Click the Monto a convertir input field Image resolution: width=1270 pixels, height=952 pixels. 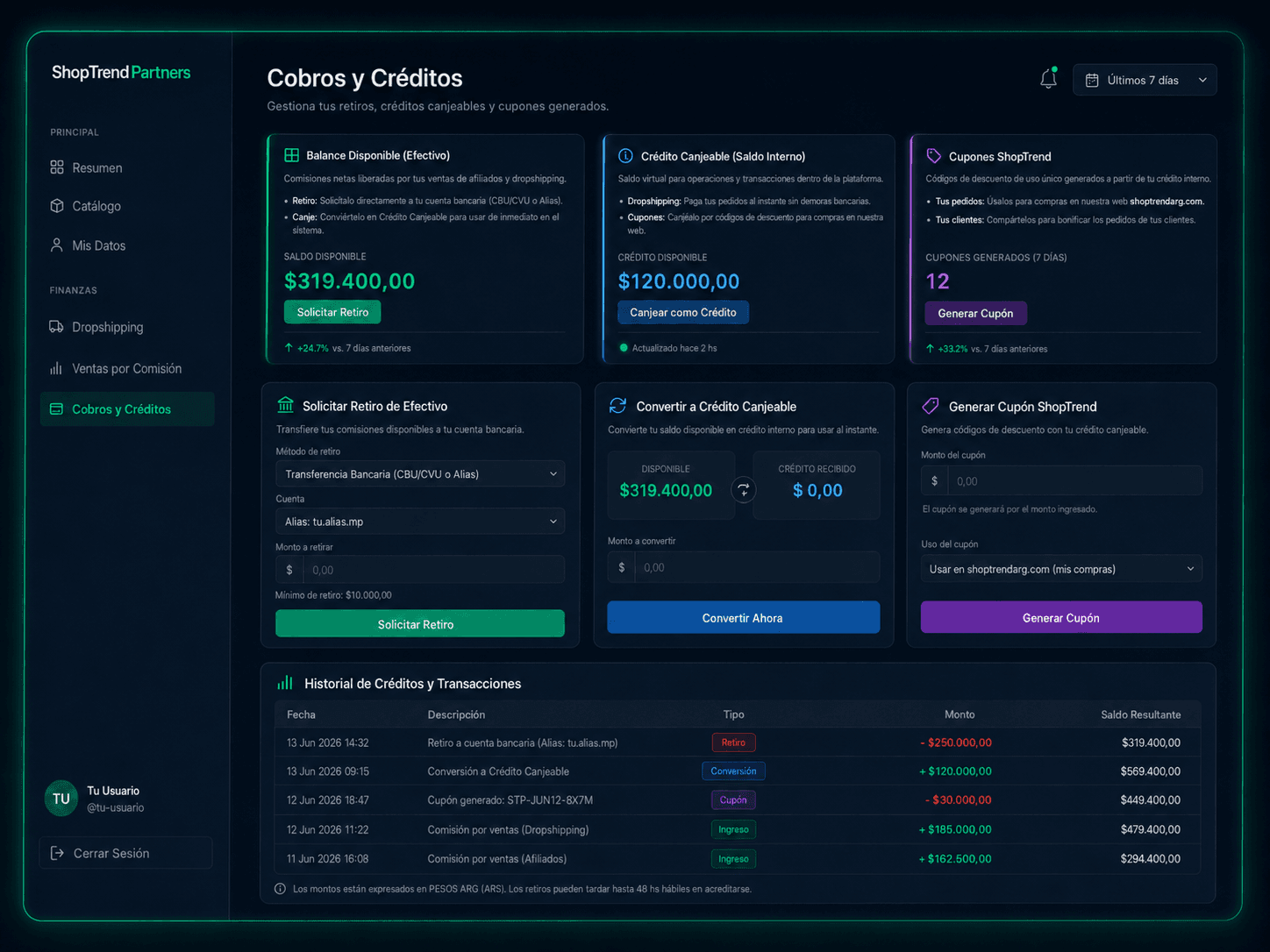click(x=743, y=567)
